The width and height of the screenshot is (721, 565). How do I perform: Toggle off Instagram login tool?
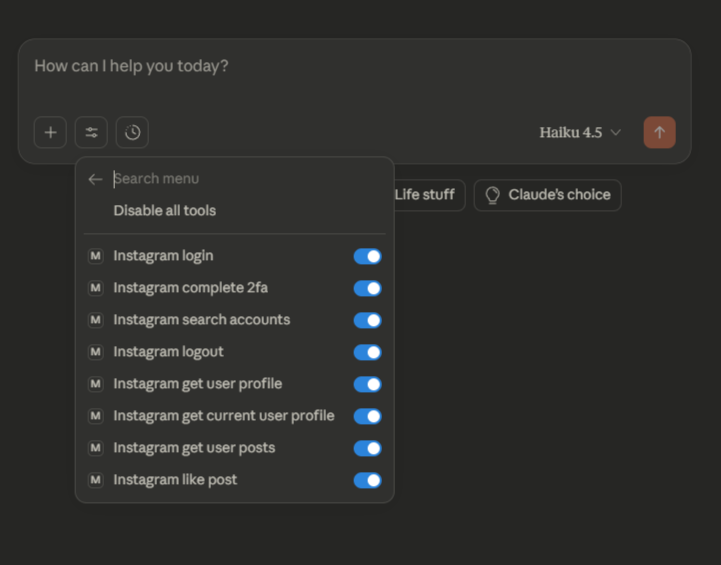coord(367,257)
